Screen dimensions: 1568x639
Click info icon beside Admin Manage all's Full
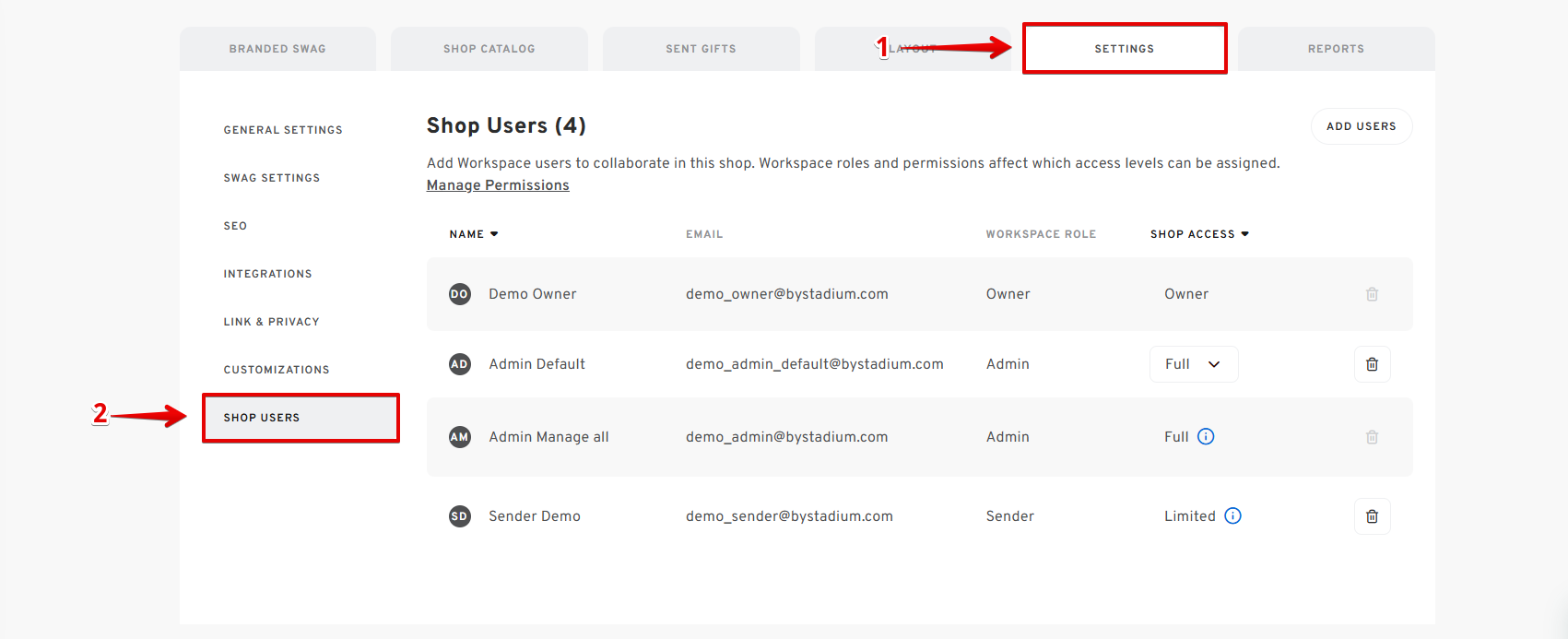(1206, 437)
